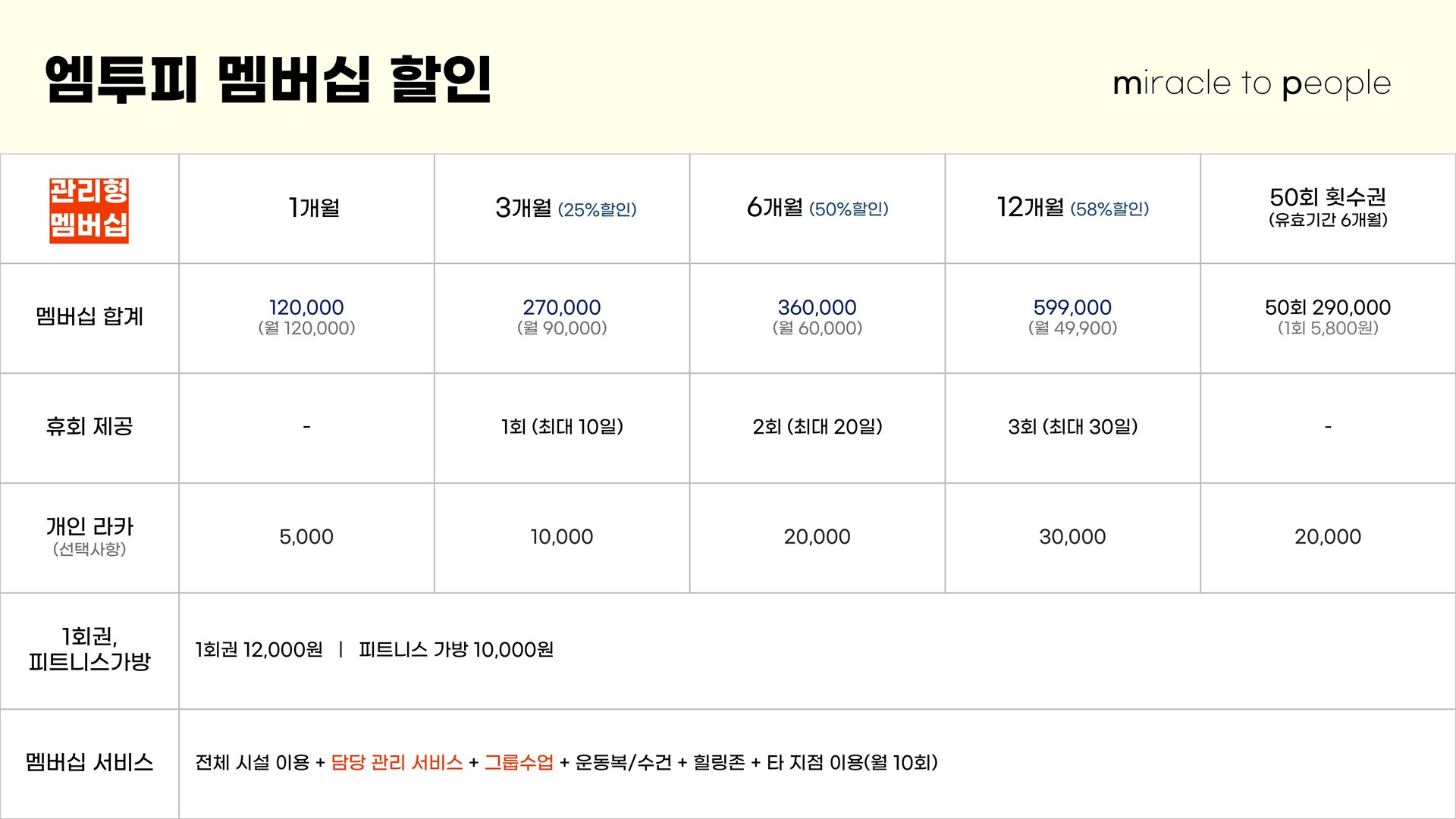Click the 엠투피 멤버십 할인 title
Viewport: 1456px width, 819px height.
268,80
